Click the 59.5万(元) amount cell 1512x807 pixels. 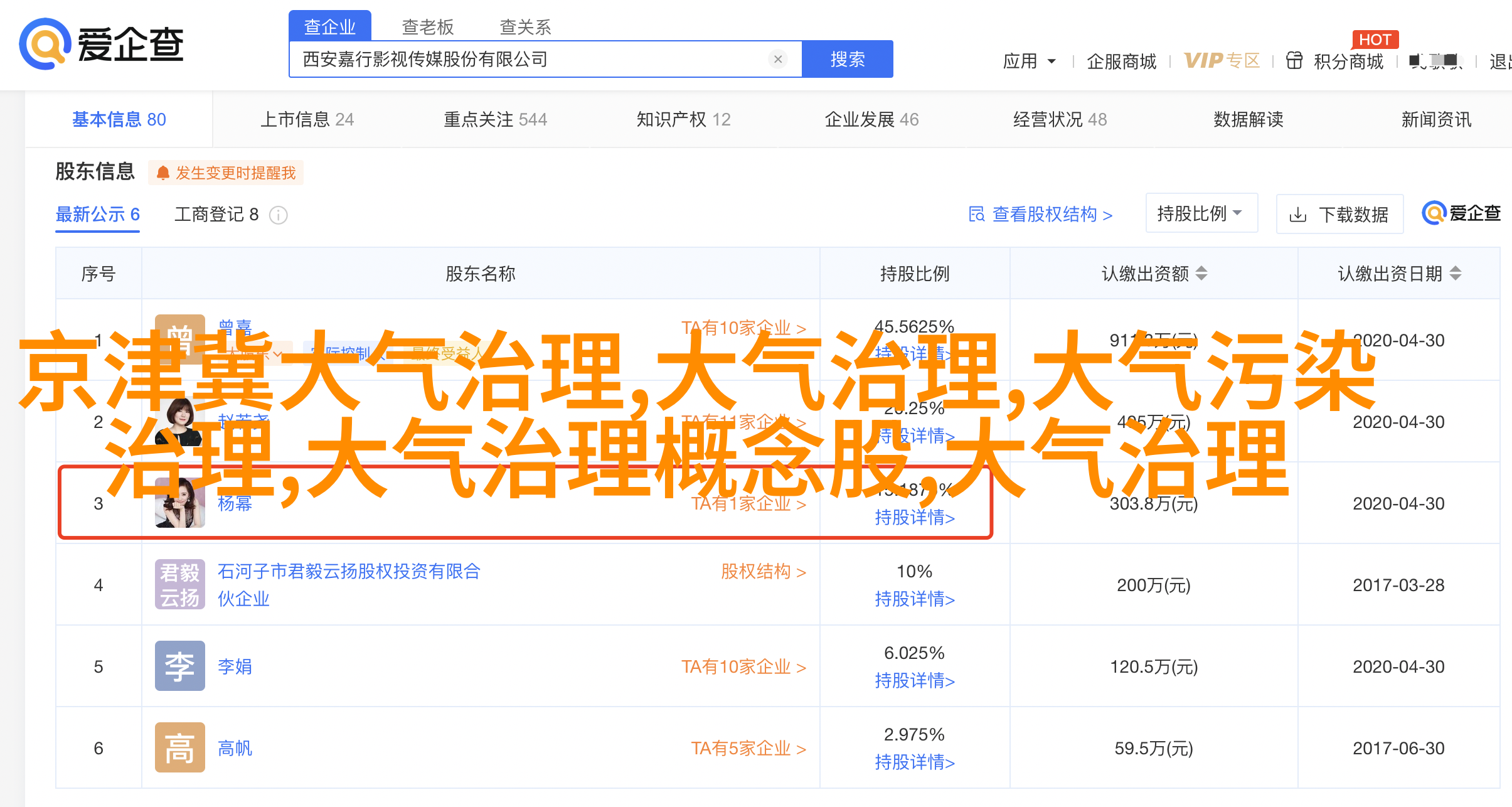(x=1154, y=748)
